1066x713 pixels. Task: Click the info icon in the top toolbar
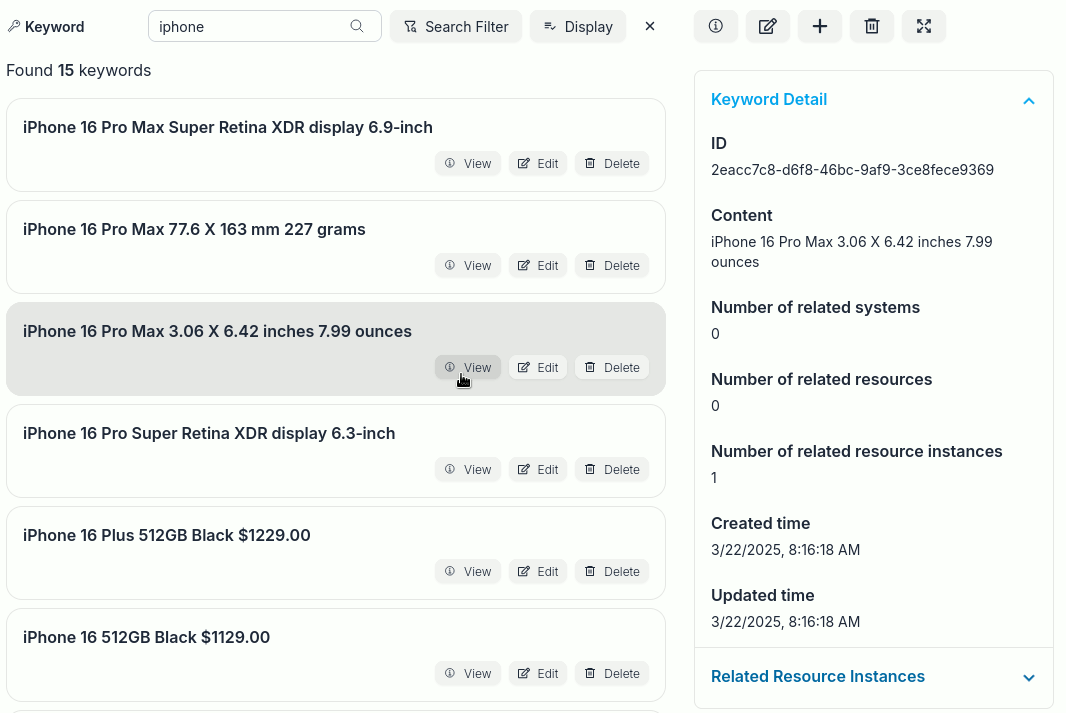[716, 27]
